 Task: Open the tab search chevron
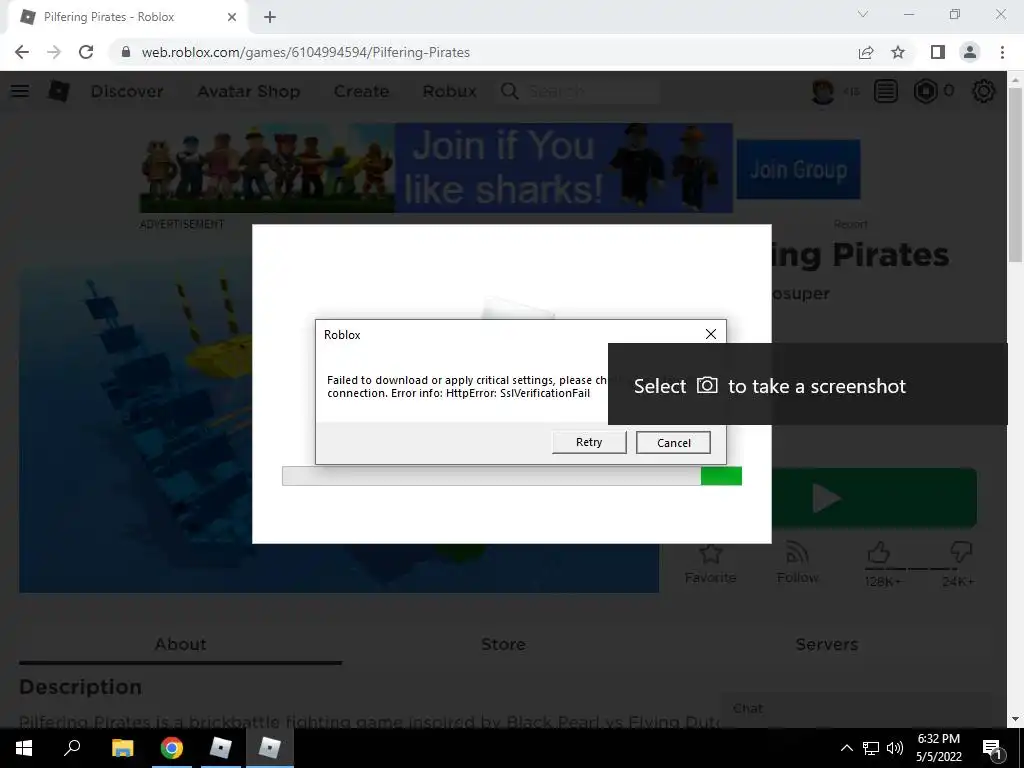pyautogui.click(x=863, y=14)
